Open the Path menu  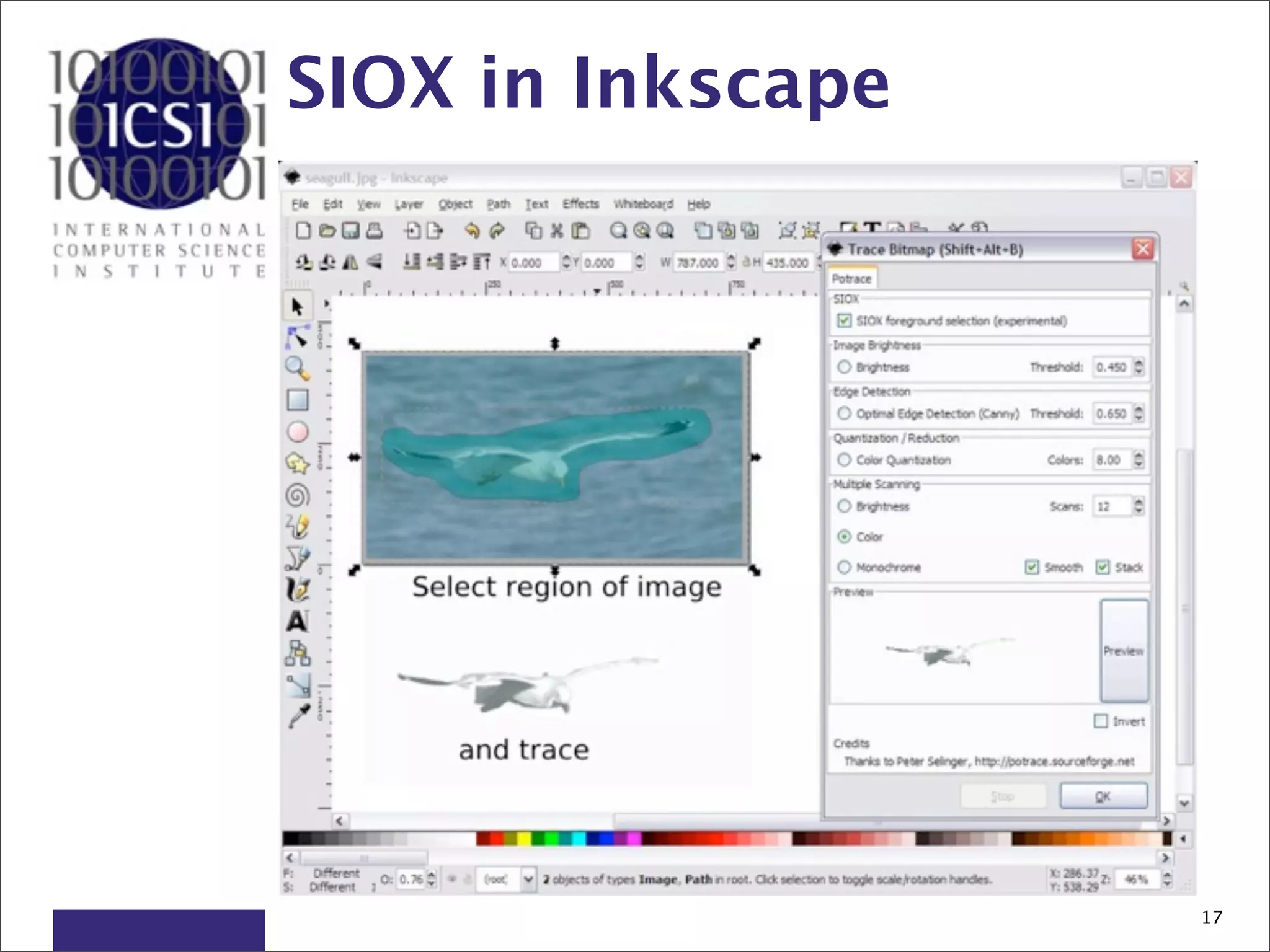499,204
